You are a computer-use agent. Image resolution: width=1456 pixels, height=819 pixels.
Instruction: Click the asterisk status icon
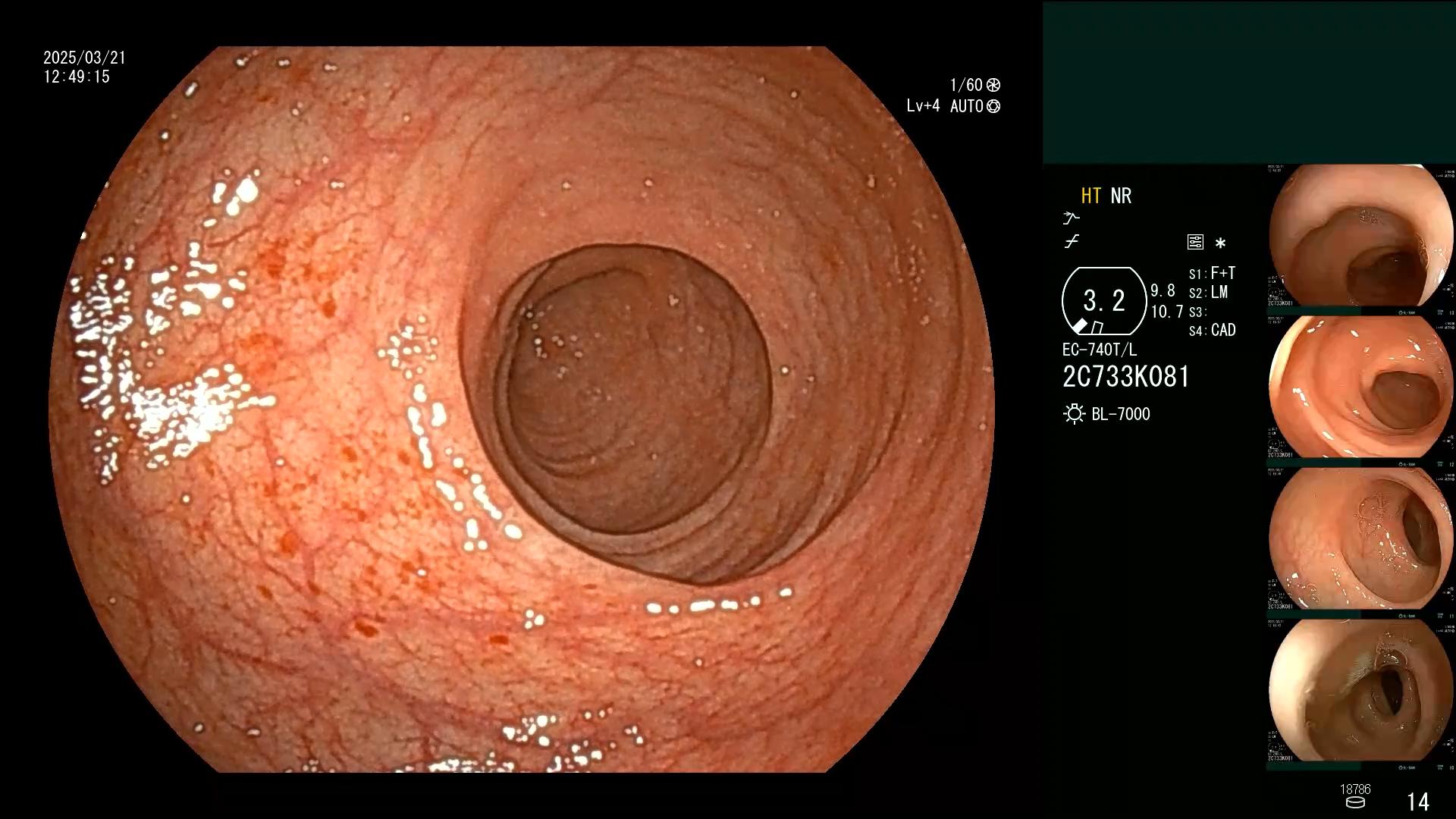tap(1220, 243)
